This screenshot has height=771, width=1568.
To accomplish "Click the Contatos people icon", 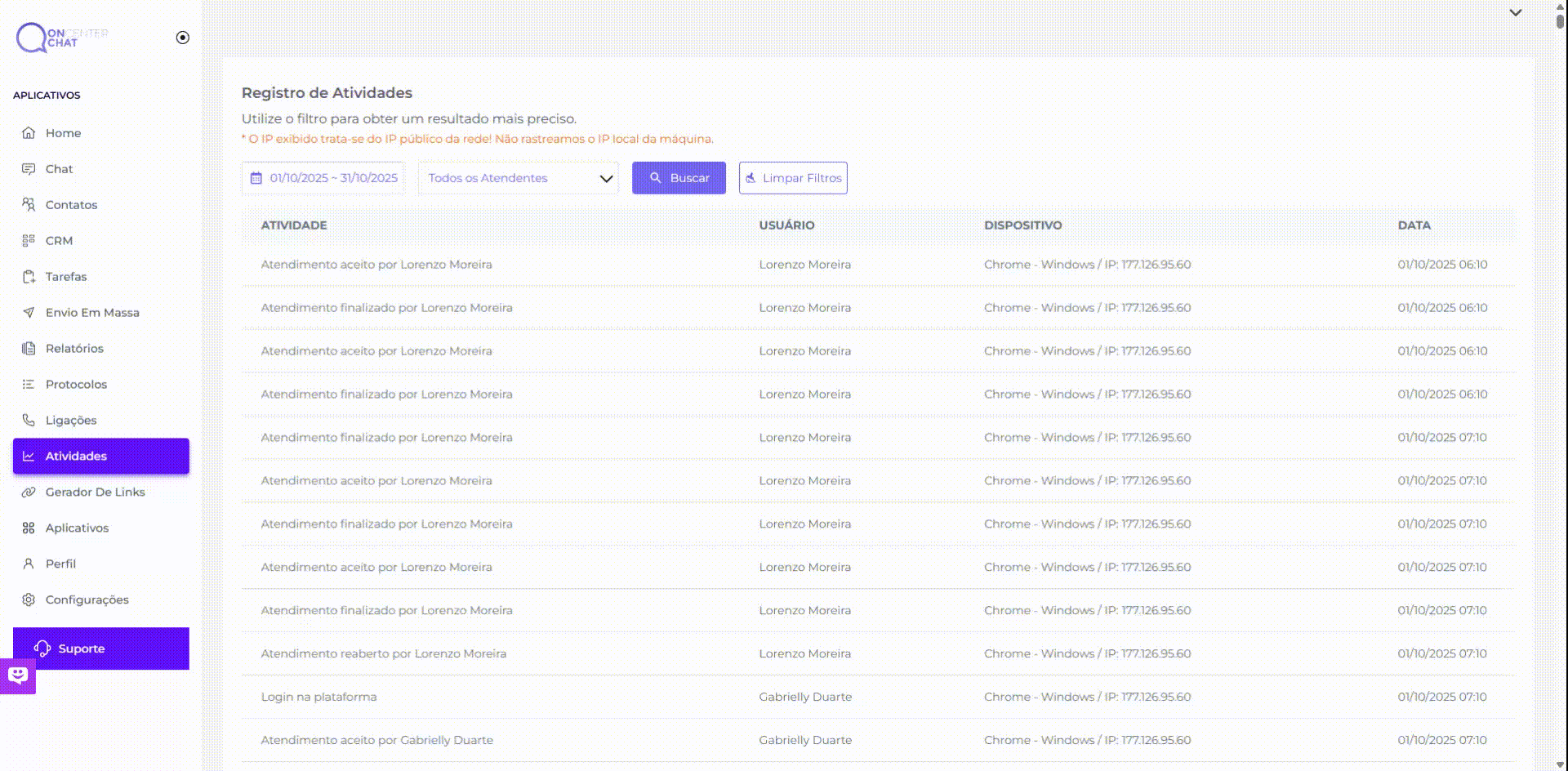I will click(x=29, y=205).
